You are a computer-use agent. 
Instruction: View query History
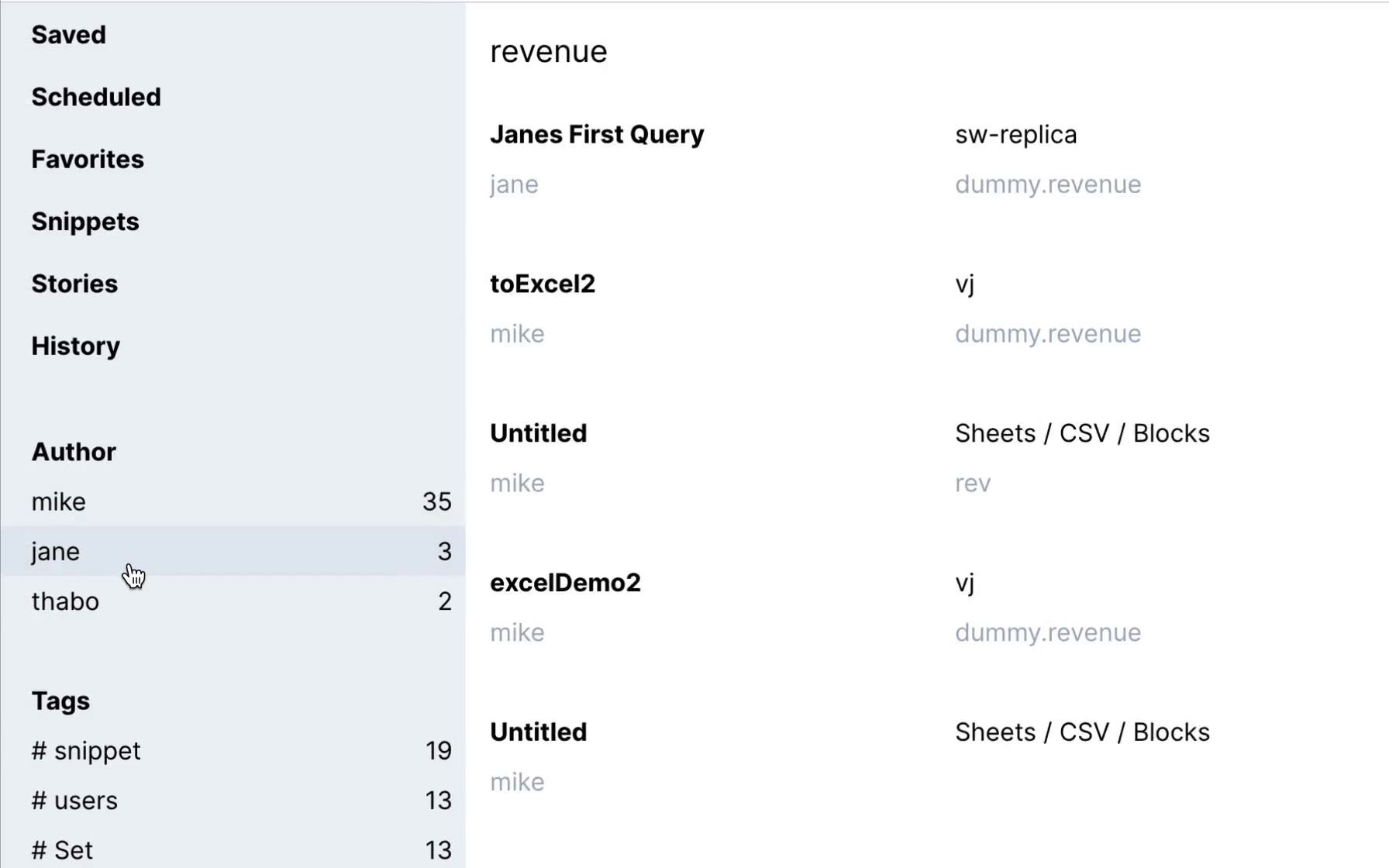click(76, 346)
